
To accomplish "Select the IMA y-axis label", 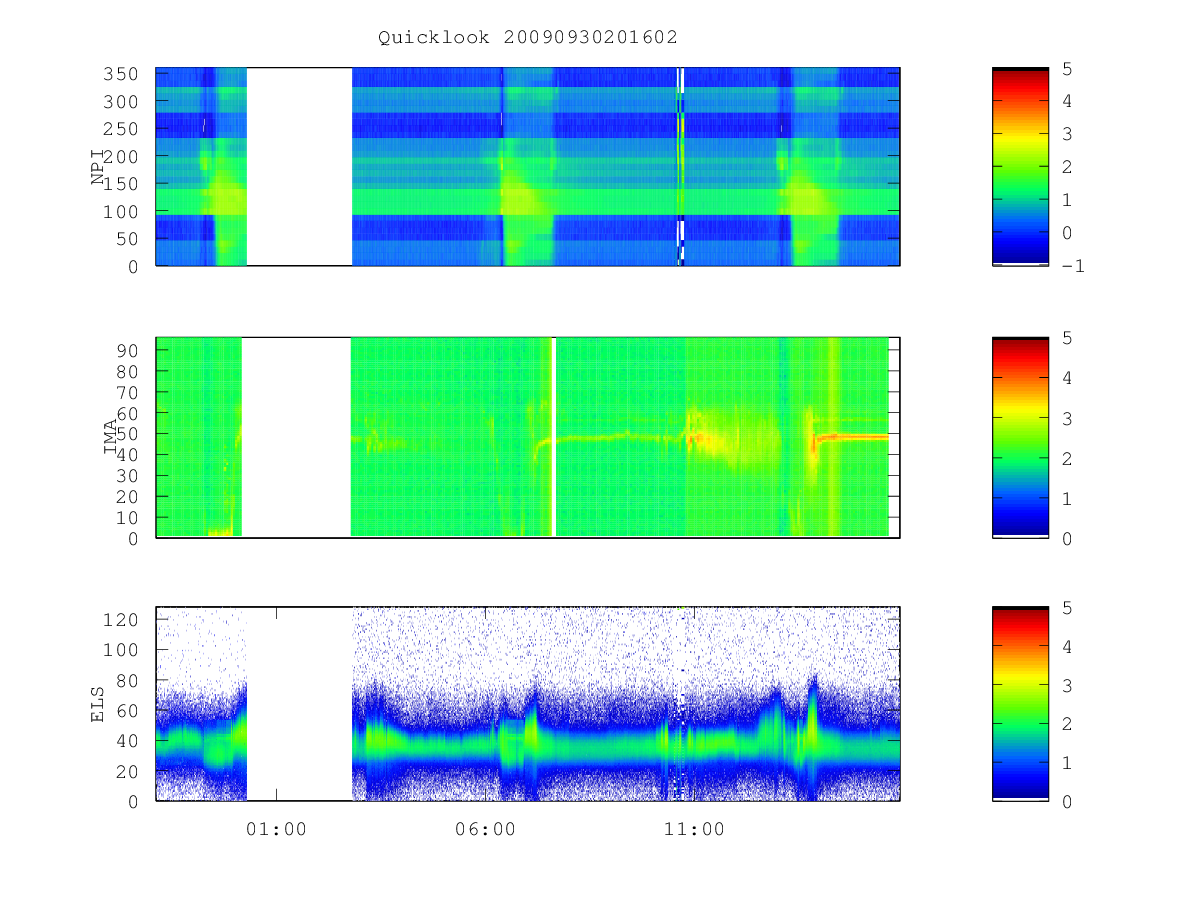I will coord(111,437).
